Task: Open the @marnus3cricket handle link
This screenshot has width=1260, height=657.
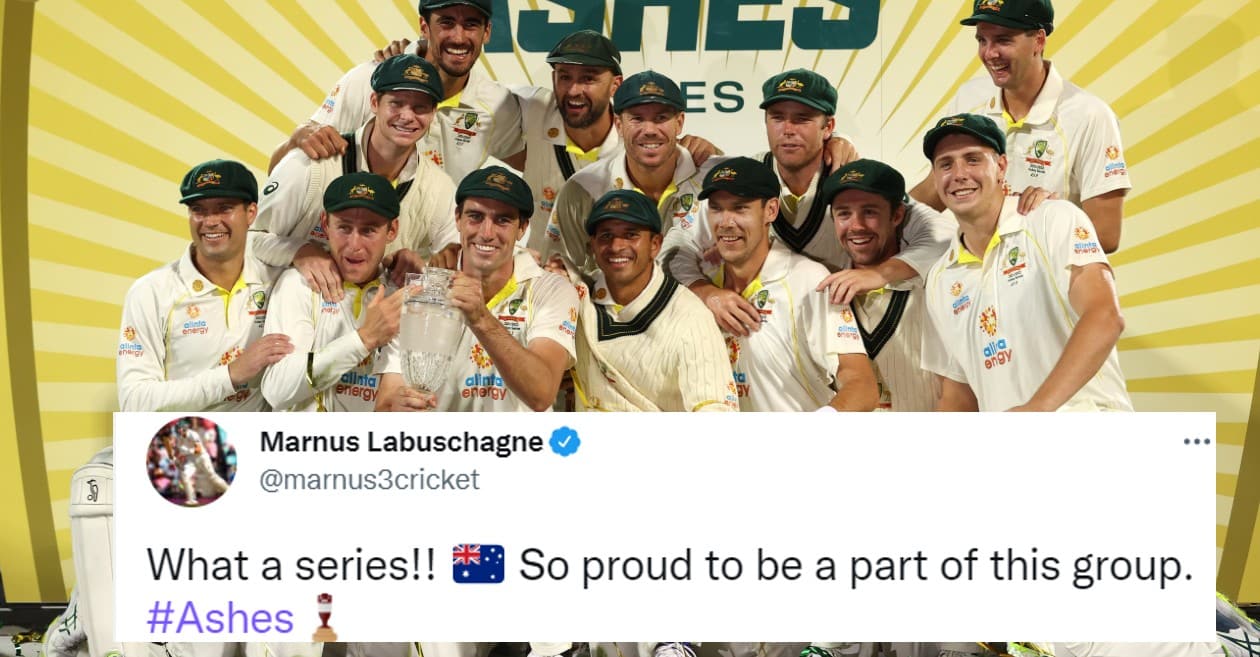Action: click(x=369, y=480)
